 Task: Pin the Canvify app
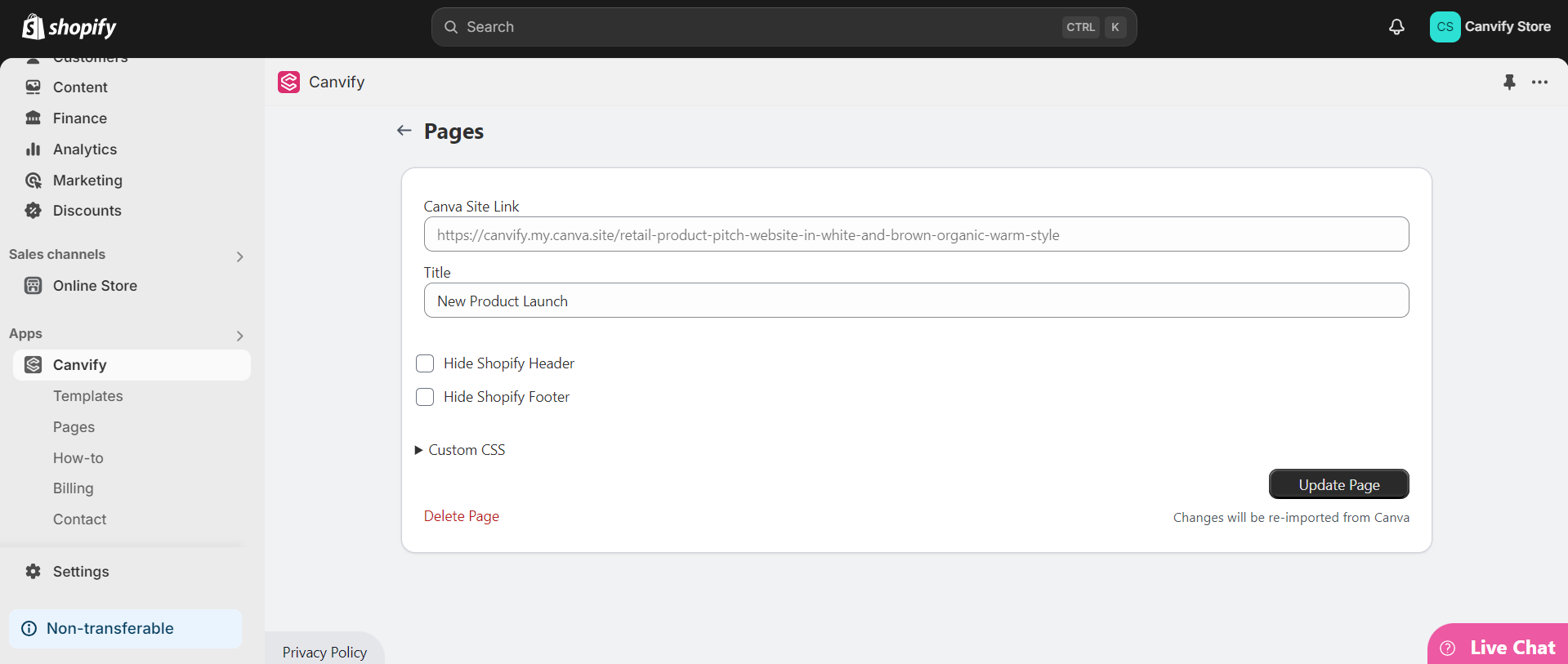[1509, 82]
